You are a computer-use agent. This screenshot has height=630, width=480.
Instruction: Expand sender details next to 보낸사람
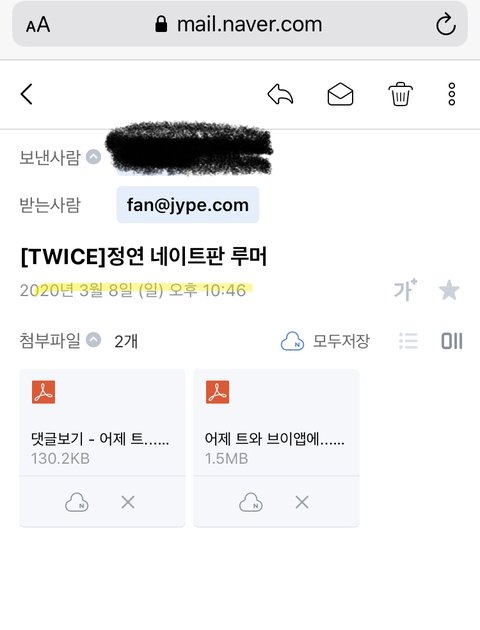94,157
